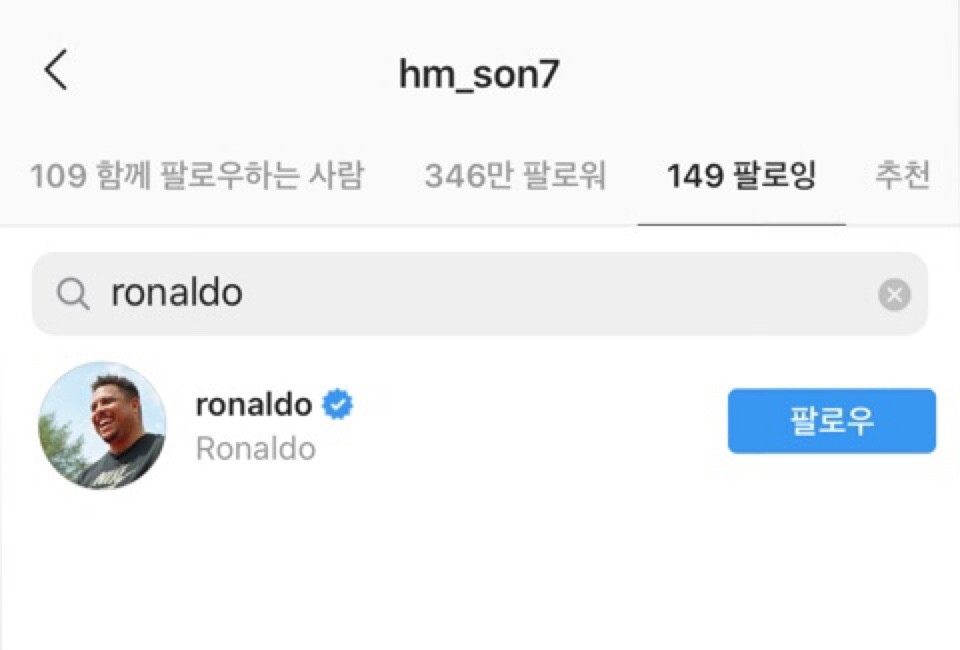Click the magnifying glass search icon
This screenshot has height=650, width=960.
click(73, 294)
